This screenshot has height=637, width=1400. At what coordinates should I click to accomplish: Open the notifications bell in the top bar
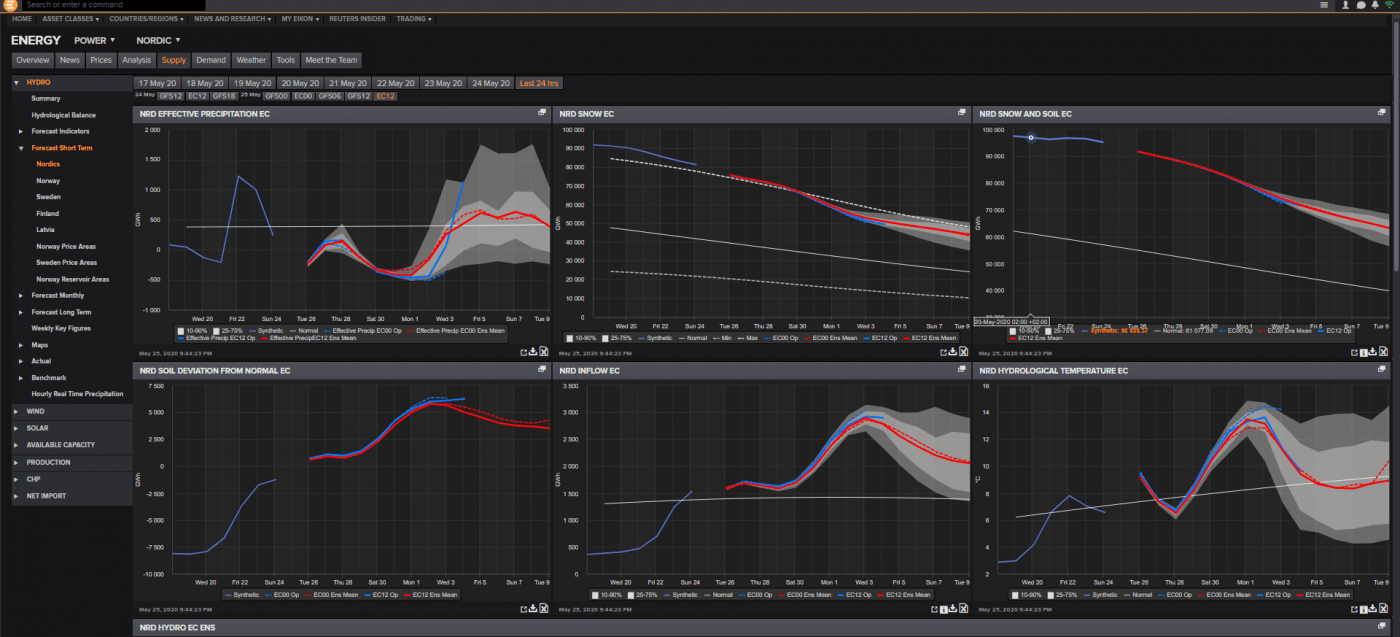tap(1375, 5)
